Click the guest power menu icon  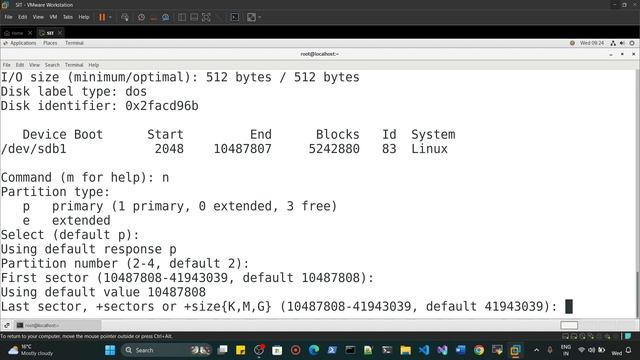pyautogui.click(x=632, y=43)
